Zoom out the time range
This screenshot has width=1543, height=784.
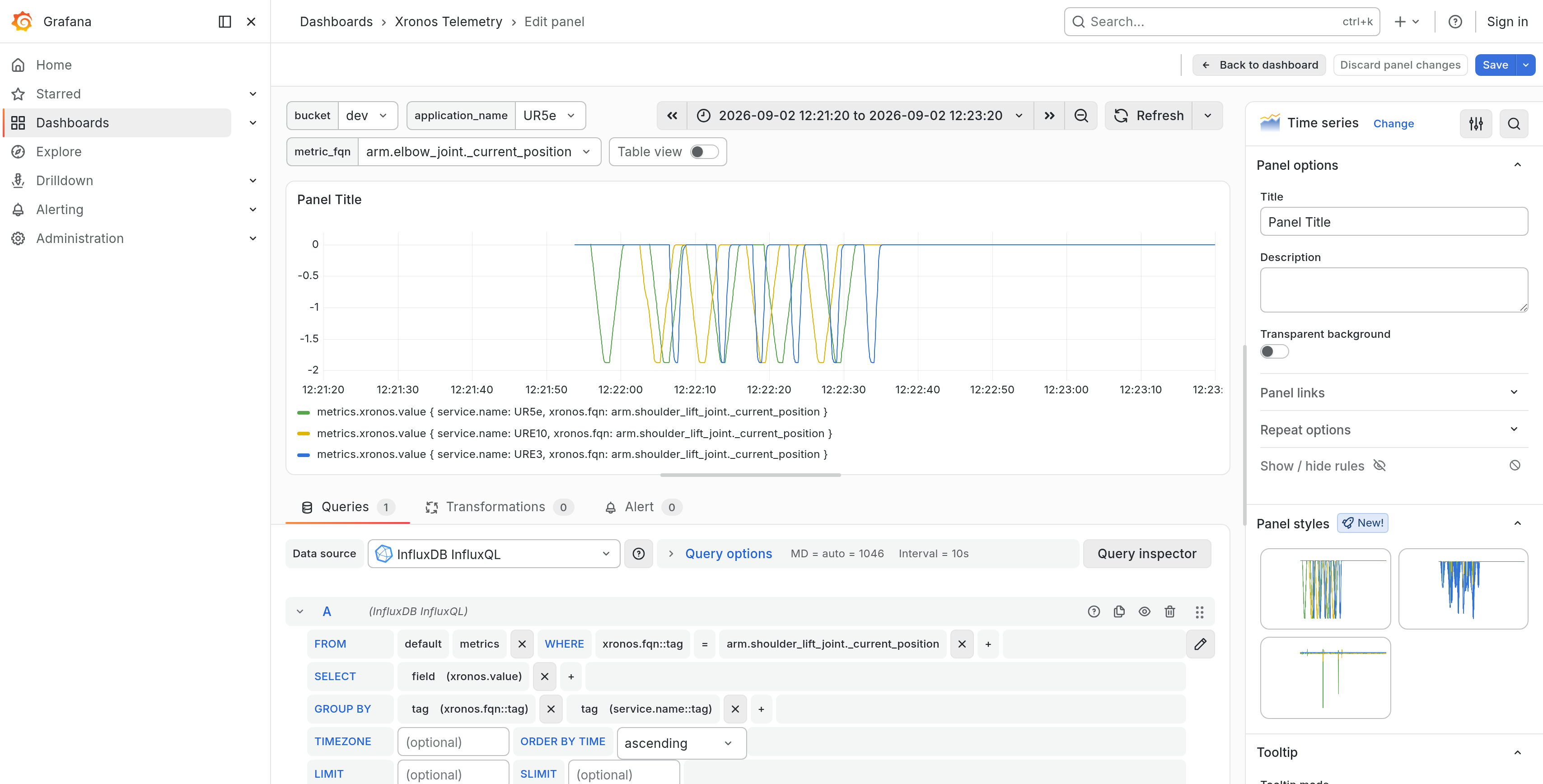pos(1081,116)
